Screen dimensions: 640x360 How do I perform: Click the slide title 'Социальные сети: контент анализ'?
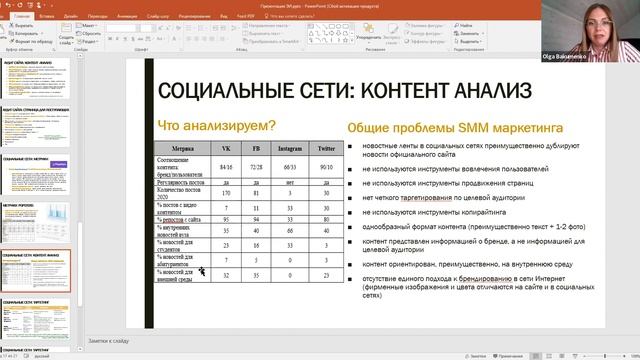coord(344,91)
